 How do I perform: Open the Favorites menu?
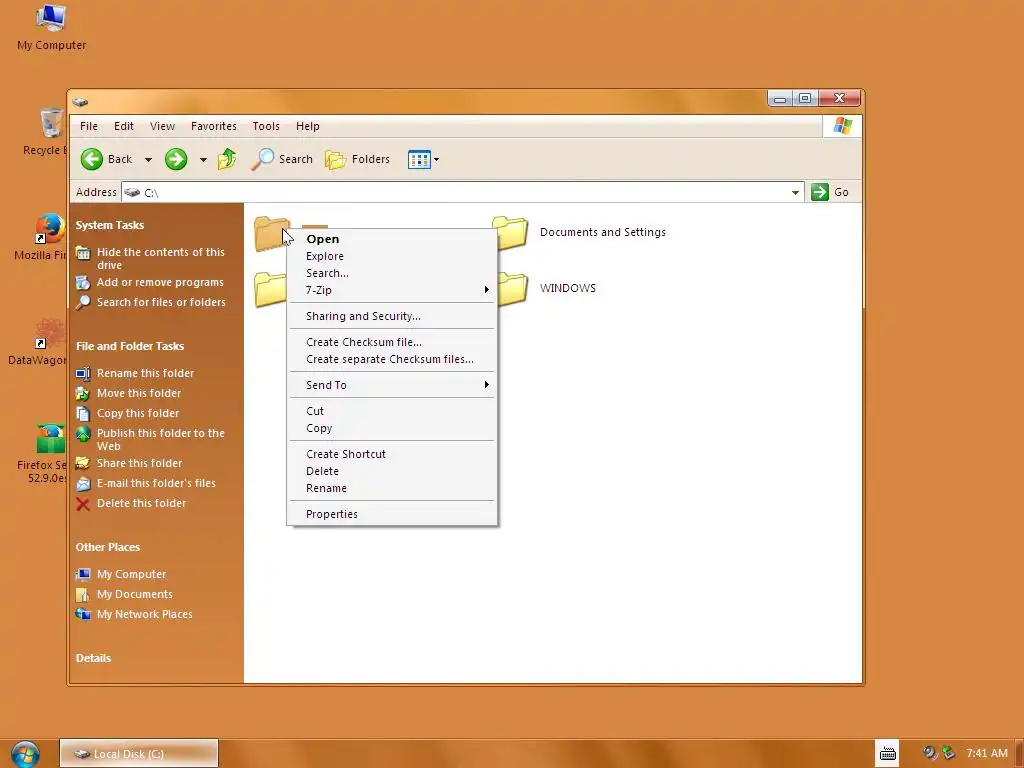(x=214, y=126)
